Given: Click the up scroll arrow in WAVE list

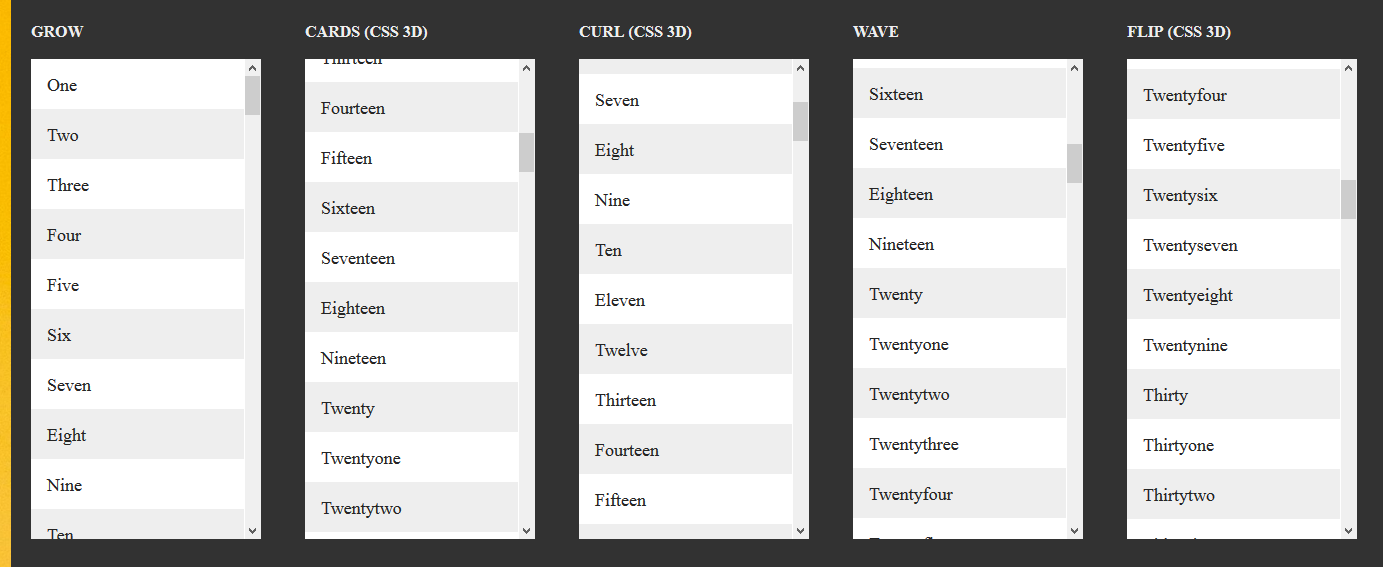Looking at the screenshot, I should tap(1074, 68).
